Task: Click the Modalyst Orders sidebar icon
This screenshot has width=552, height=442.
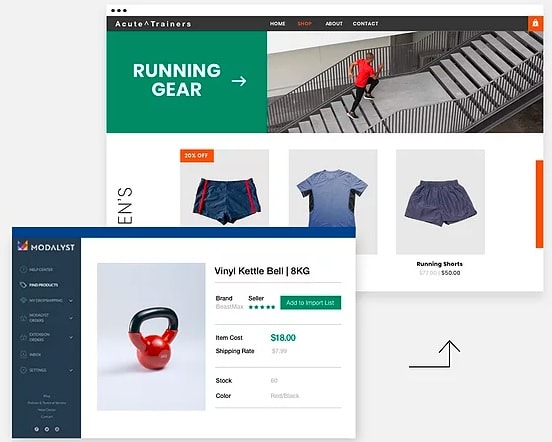Action: (x=23, y=318)
